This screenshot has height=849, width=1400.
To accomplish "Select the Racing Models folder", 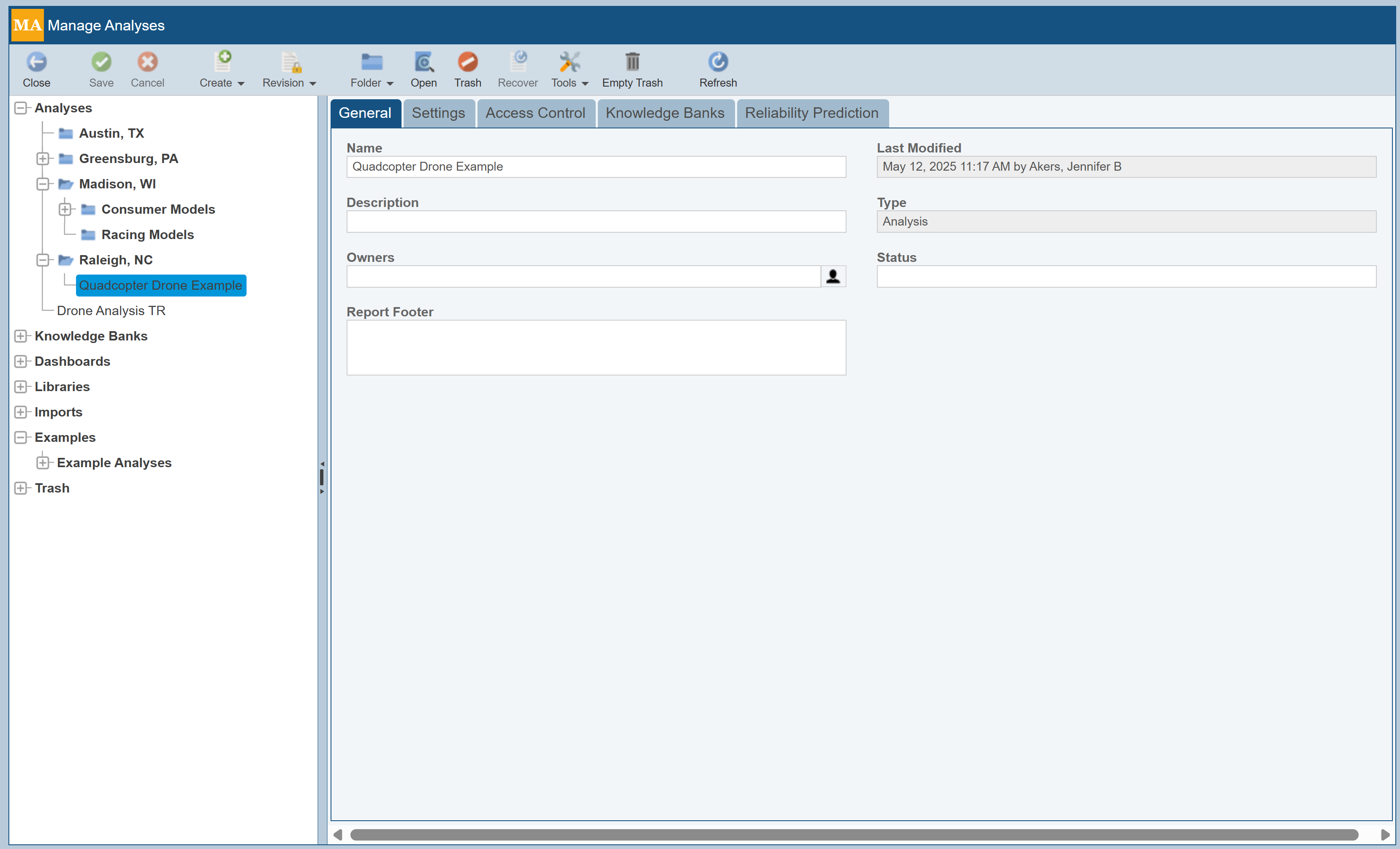I will coord(147,235).
